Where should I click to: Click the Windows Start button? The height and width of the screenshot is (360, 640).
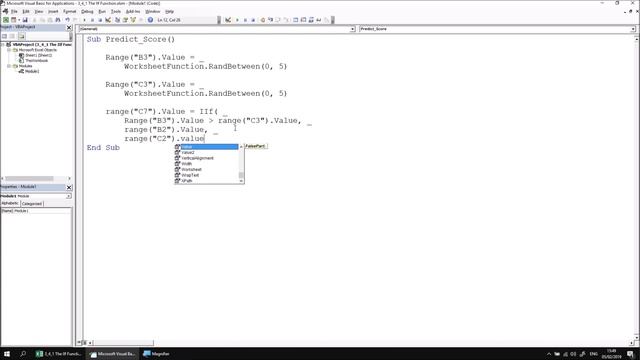(x=7, y=354)
